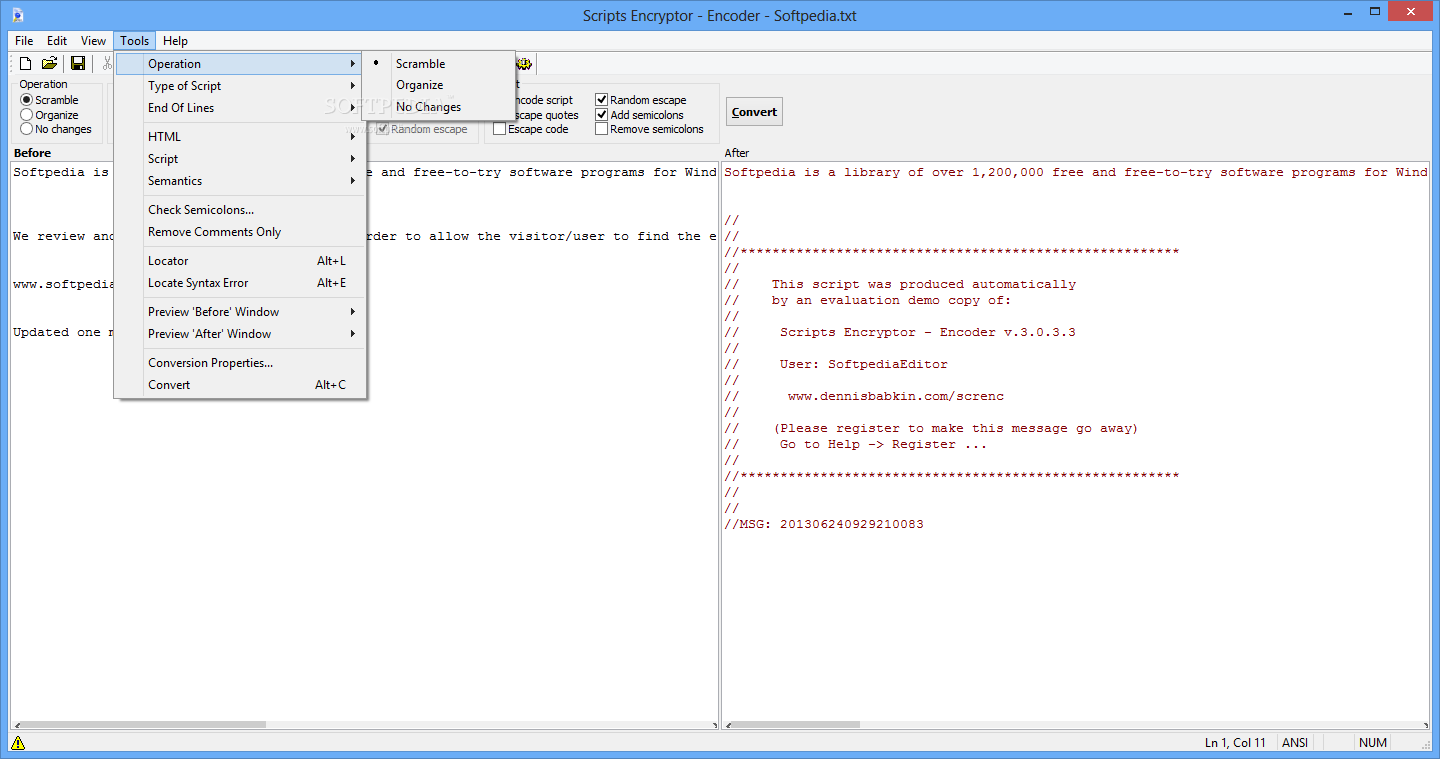Expand the Type of Script submenu

(x=238, y=86)
